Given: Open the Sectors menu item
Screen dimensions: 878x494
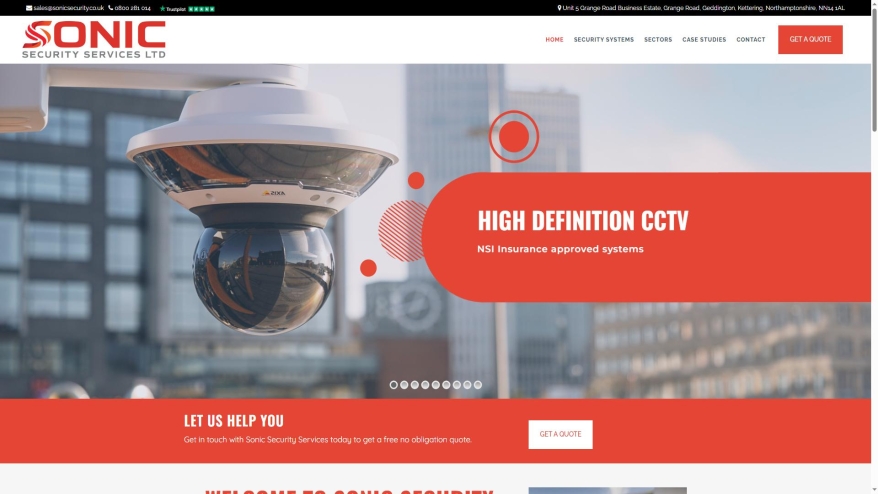Looking at the screenshot, I should pyautogui.click(x=658, y=40).
